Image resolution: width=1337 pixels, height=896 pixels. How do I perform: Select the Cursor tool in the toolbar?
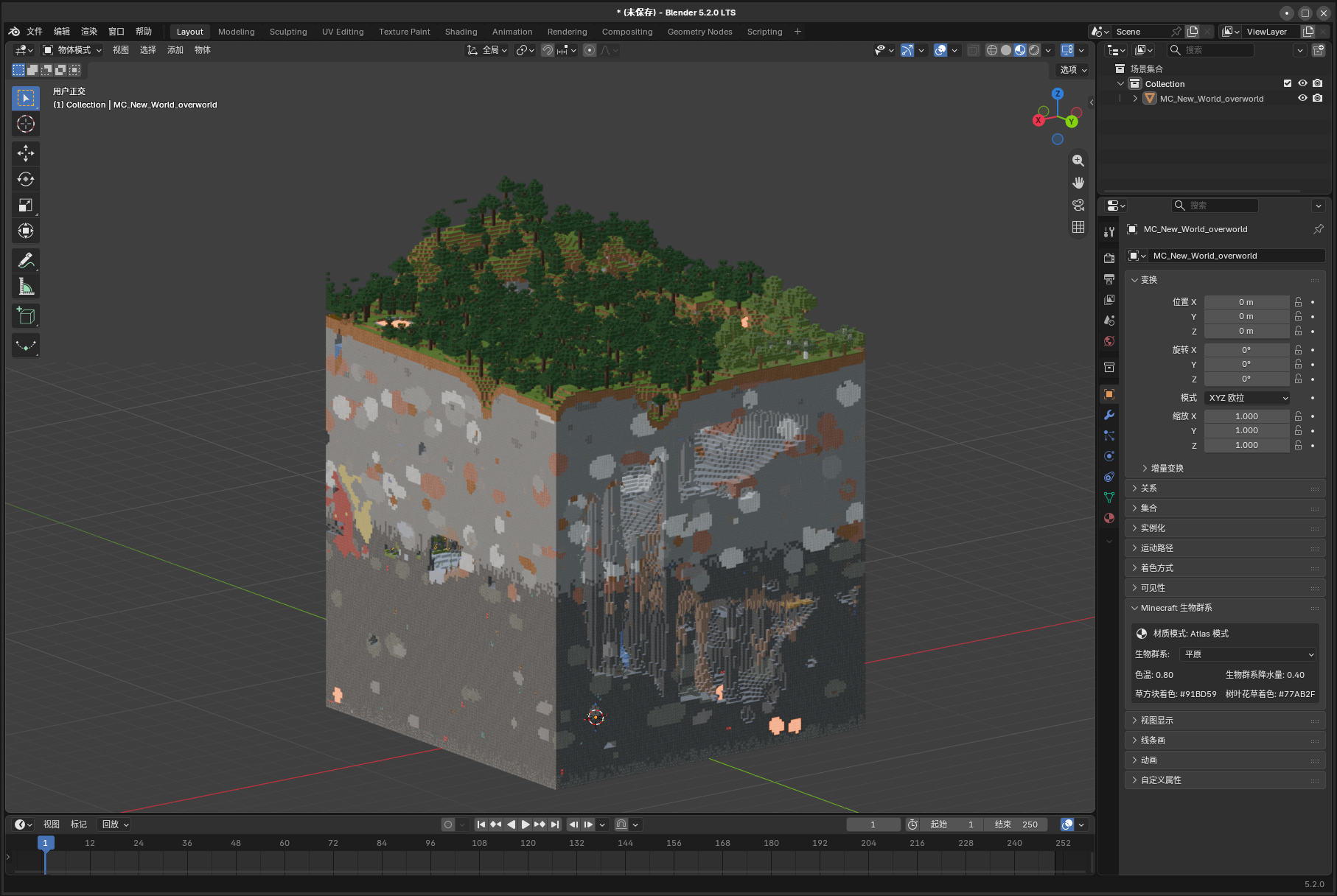pos(26,124)
